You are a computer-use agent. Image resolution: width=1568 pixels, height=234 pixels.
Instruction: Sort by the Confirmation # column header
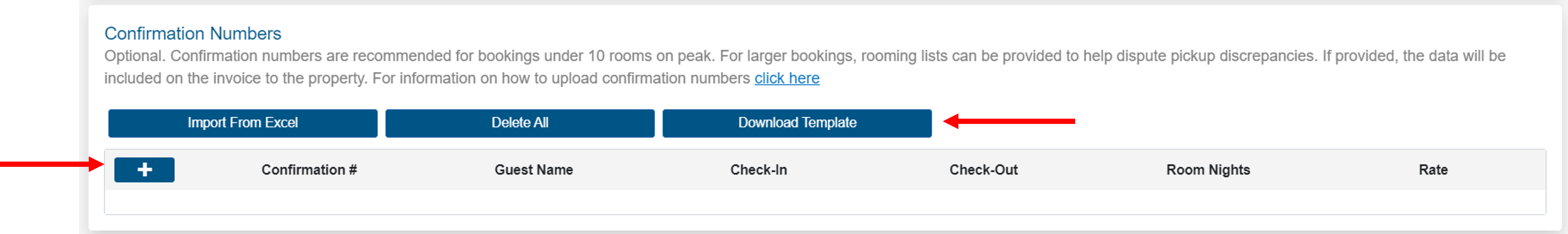[x=310, y=170]
